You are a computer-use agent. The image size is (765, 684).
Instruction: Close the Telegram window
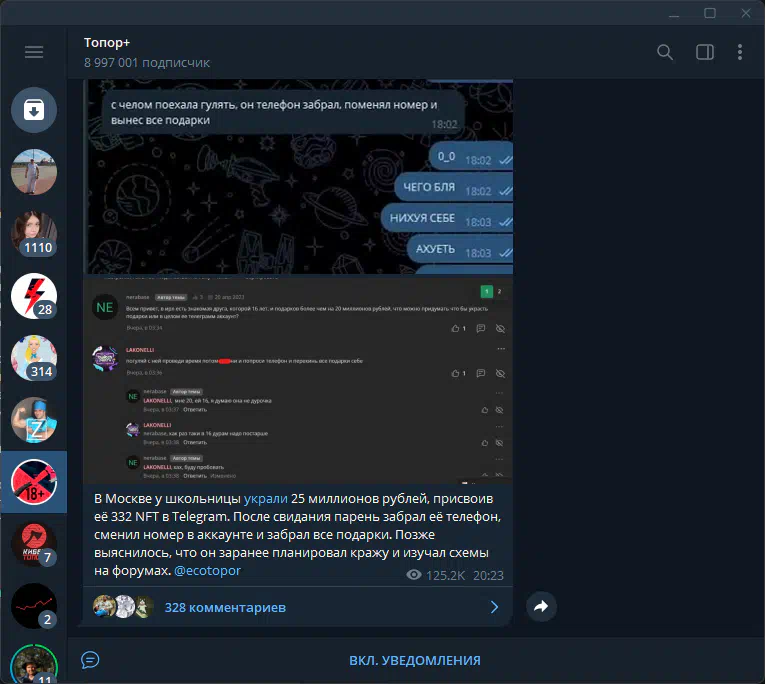(x=745, y=13)
